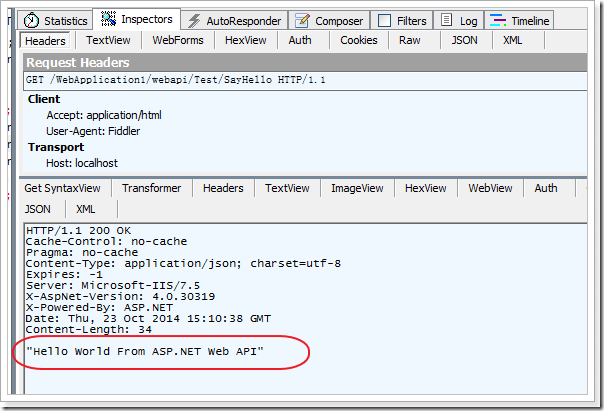Open the WebForms request tab
The image size is (604, 411).
(x=178, y=40)
